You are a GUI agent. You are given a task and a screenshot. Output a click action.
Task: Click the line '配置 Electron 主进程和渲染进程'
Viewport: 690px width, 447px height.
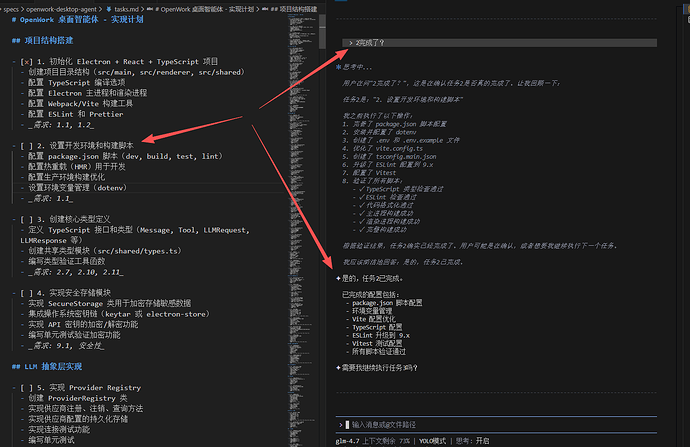pos(88,93)
